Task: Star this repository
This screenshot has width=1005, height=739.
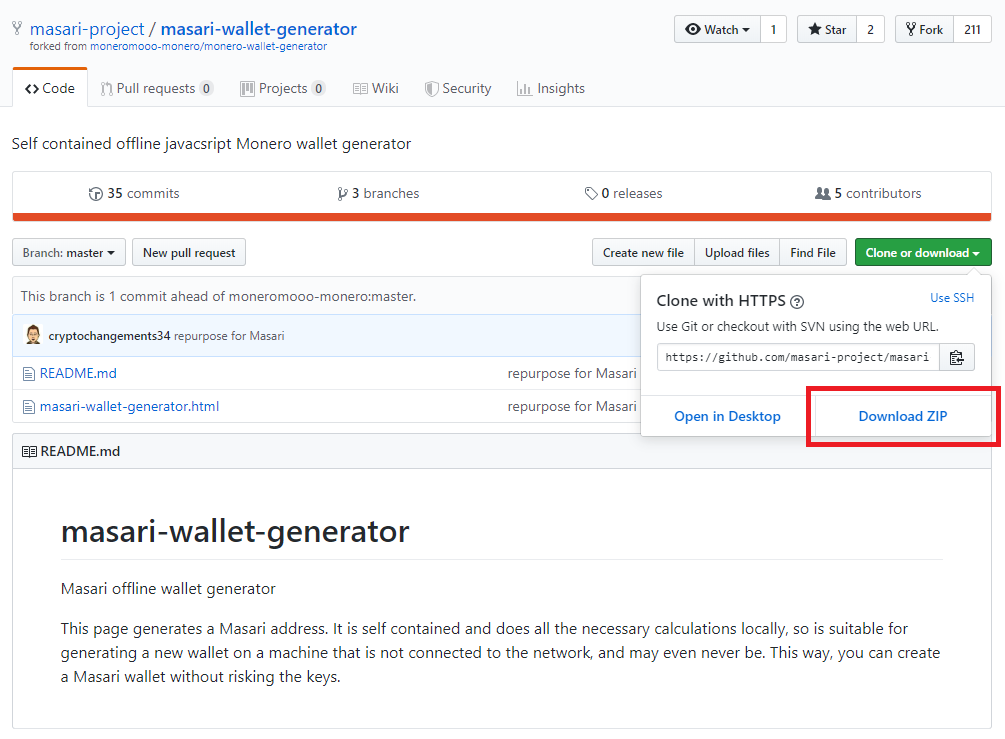Action: tap(827, 29)
